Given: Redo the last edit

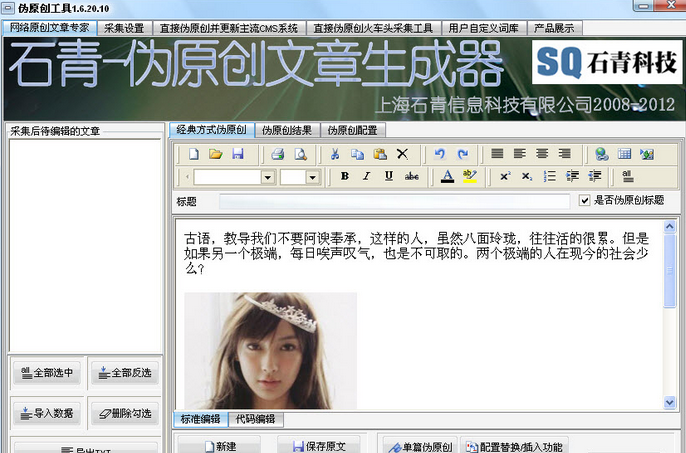Looking at the screenshot, I should (x=462, y=154).
